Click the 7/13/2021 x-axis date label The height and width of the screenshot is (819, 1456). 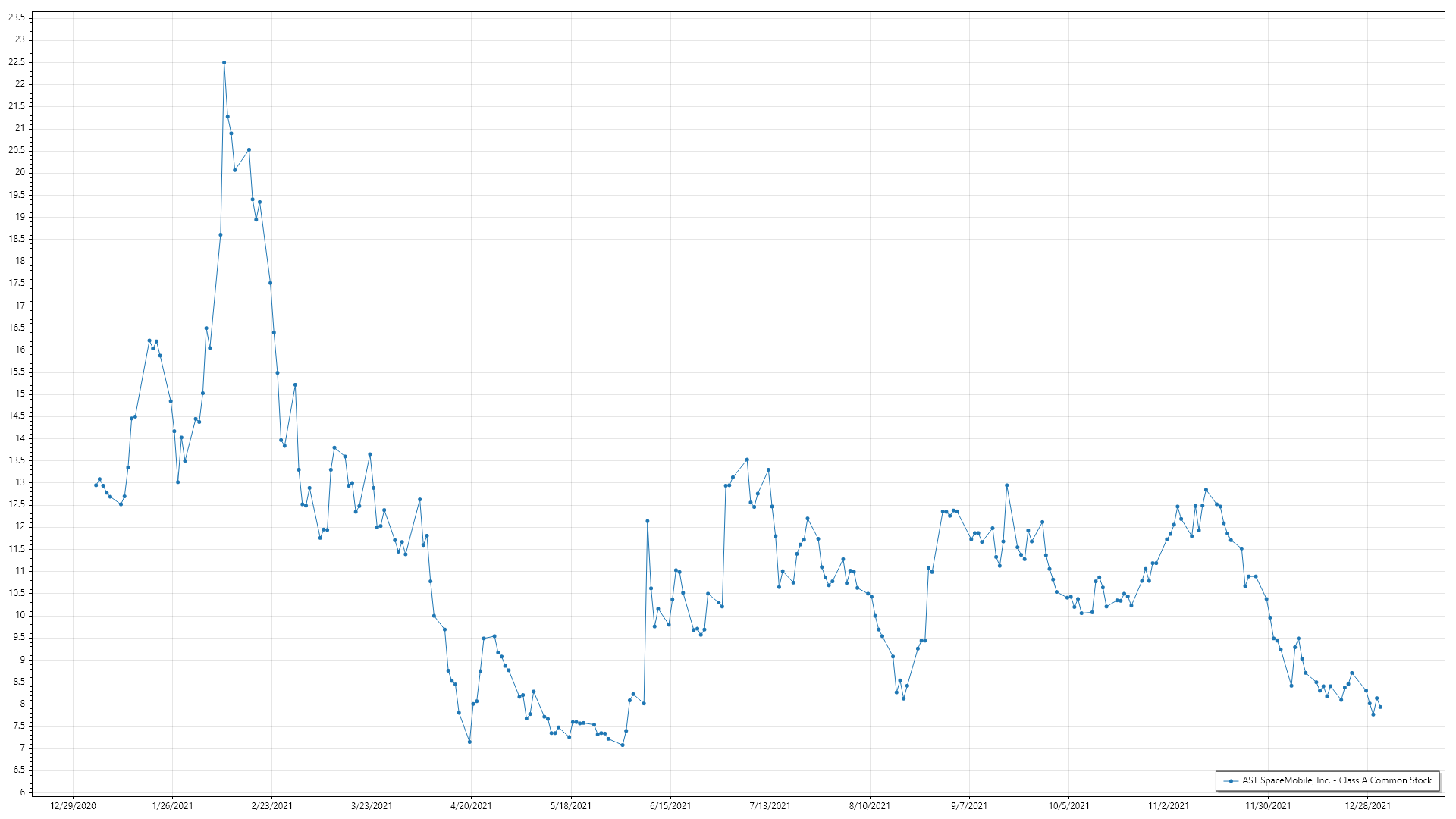770,806
